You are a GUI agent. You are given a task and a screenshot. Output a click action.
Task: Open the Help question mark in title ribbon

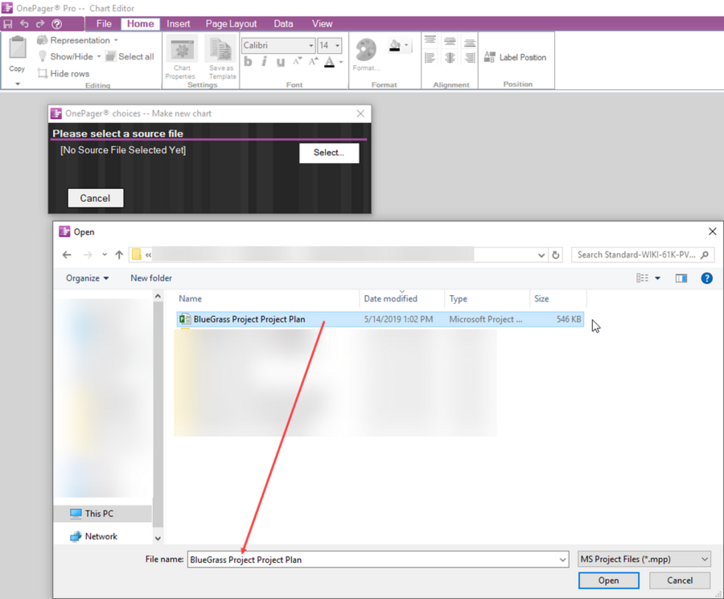pyautogui.click(x=57, y=24)
